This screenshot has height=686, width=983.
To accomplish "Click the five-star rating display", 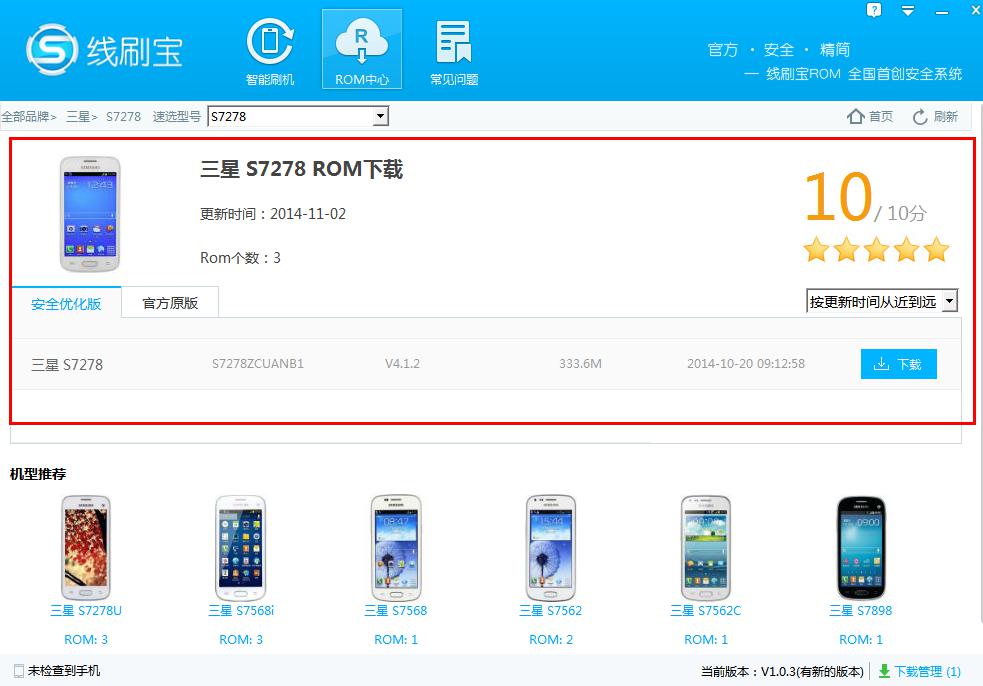I will pos(876,249).
